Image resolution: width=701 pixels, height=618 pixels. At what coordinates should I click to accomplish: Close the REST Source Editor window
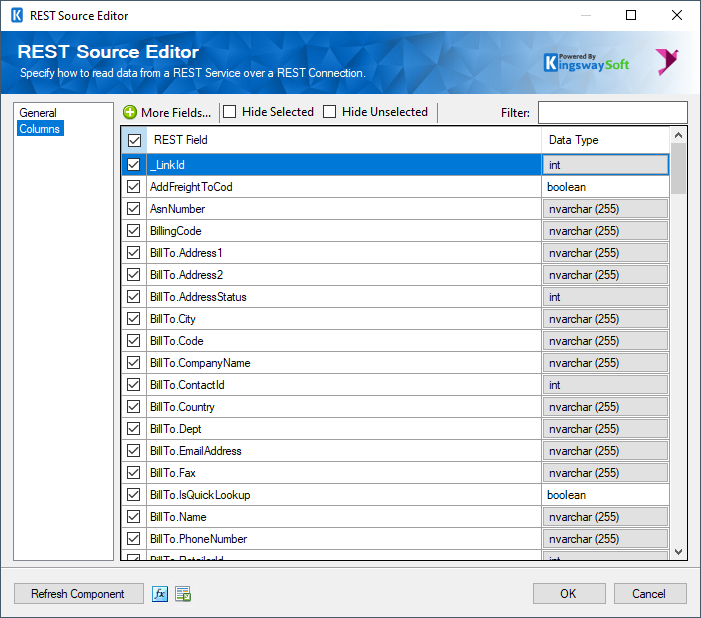(677, 15)
